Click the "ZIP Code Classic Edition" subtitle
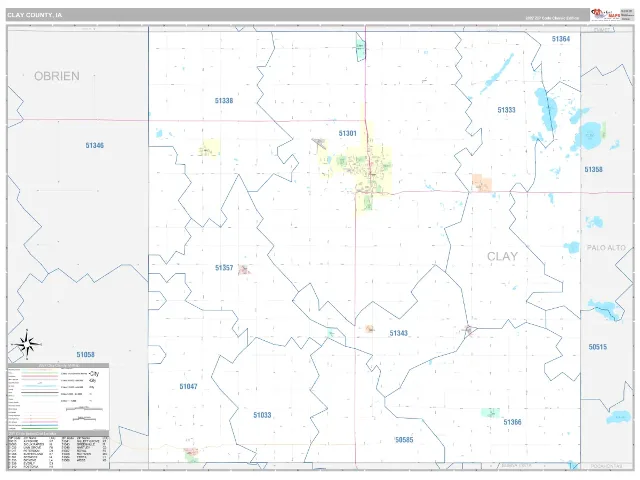The image size is (640, 480). (552, 18)
